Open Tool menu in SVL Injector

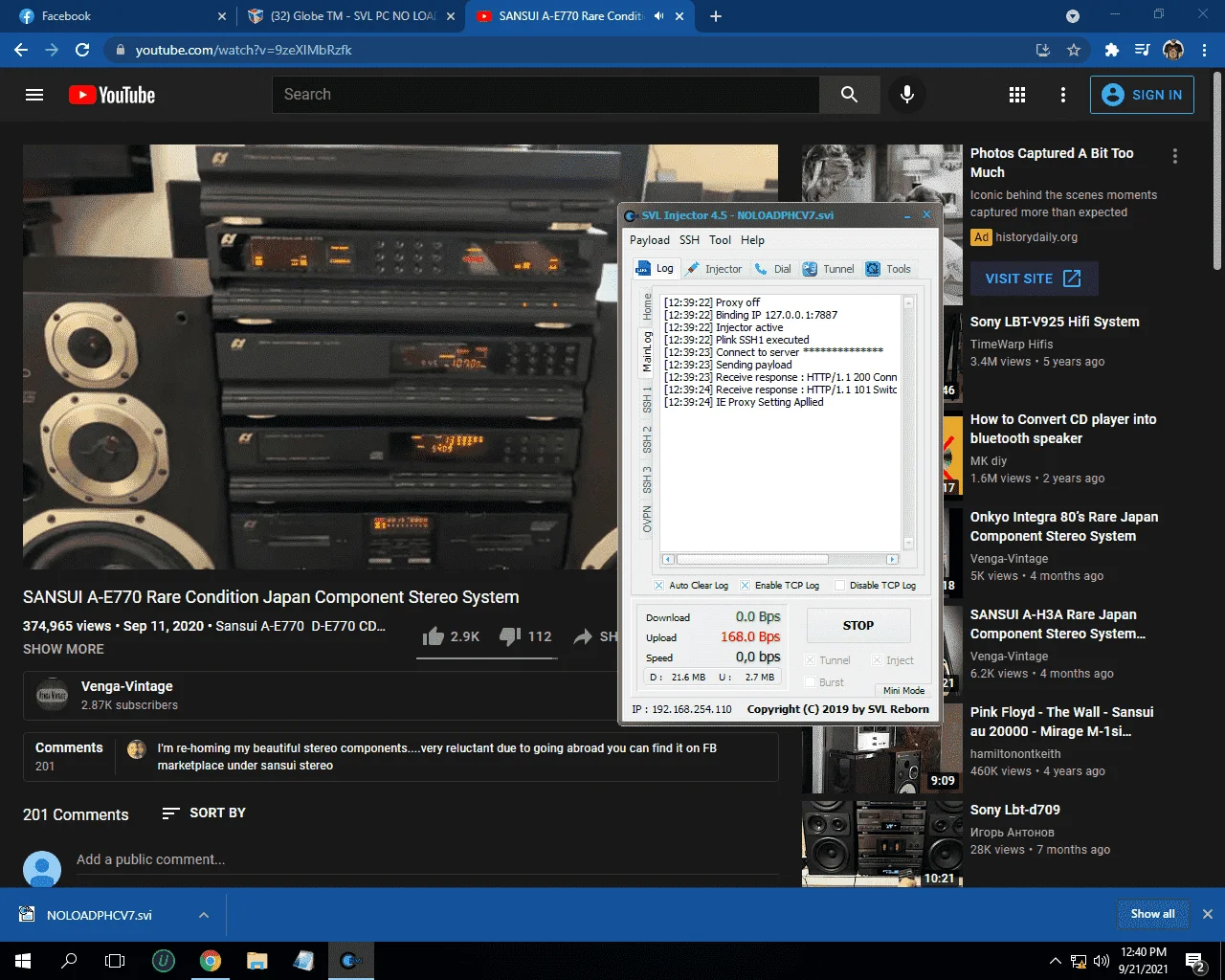pos(721,240)
